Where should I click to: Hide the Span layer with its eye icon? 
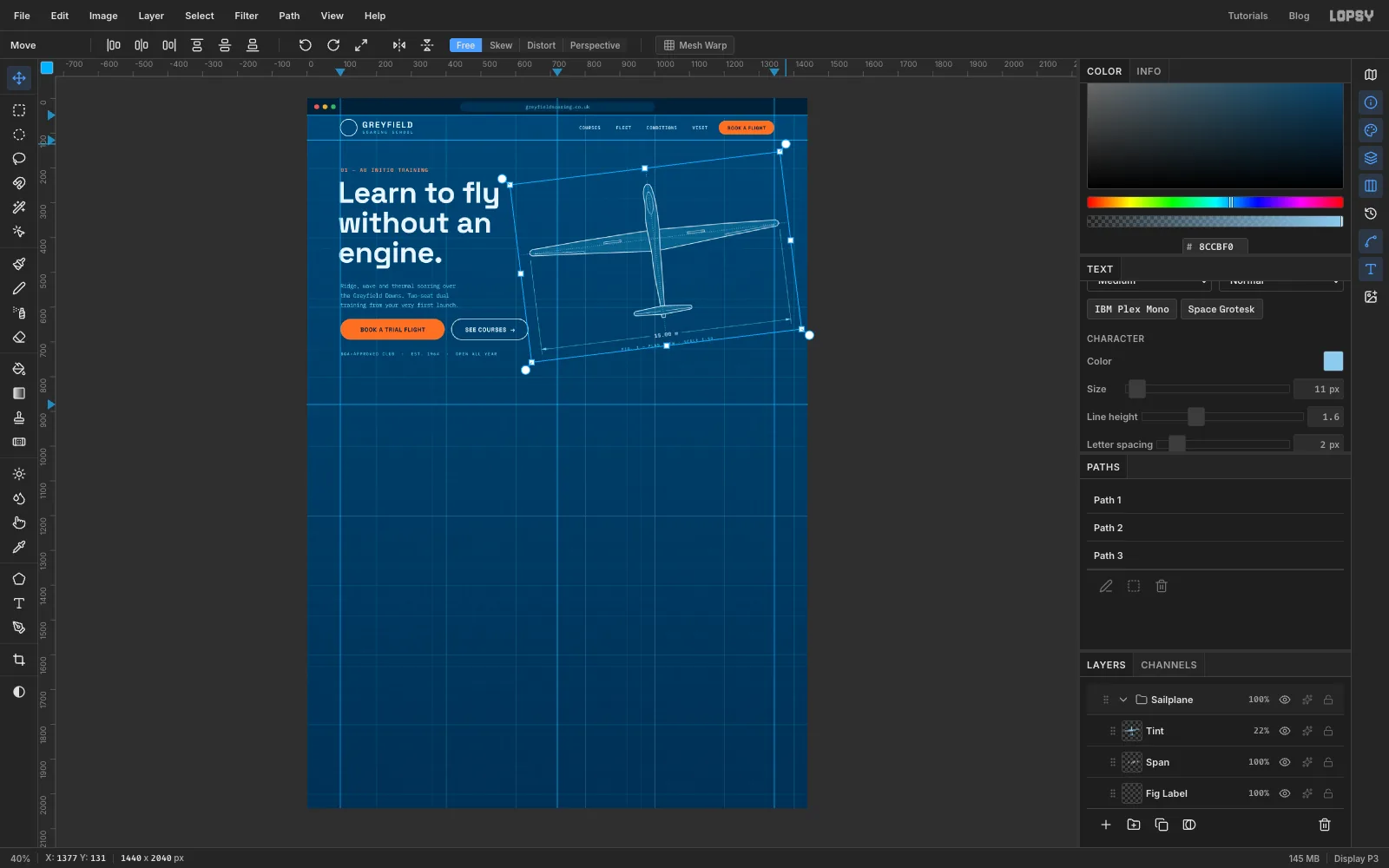coord(1285,762)
